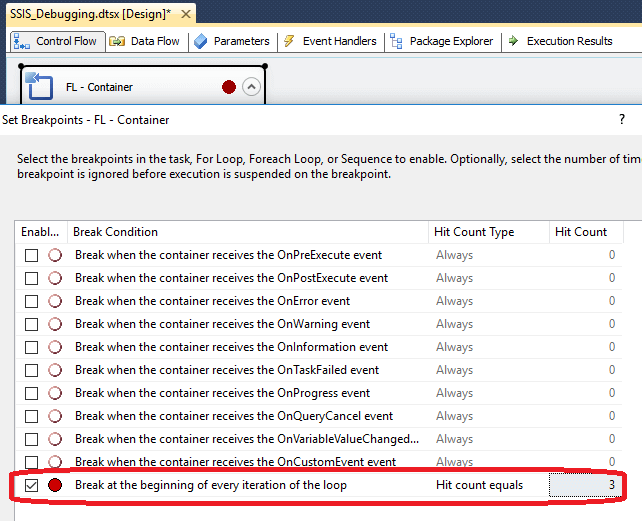Screen dimensions: 642x521
Task: Uncheck the loop iteration breakpoint checkbox
Action: click(x=32, y=485)
